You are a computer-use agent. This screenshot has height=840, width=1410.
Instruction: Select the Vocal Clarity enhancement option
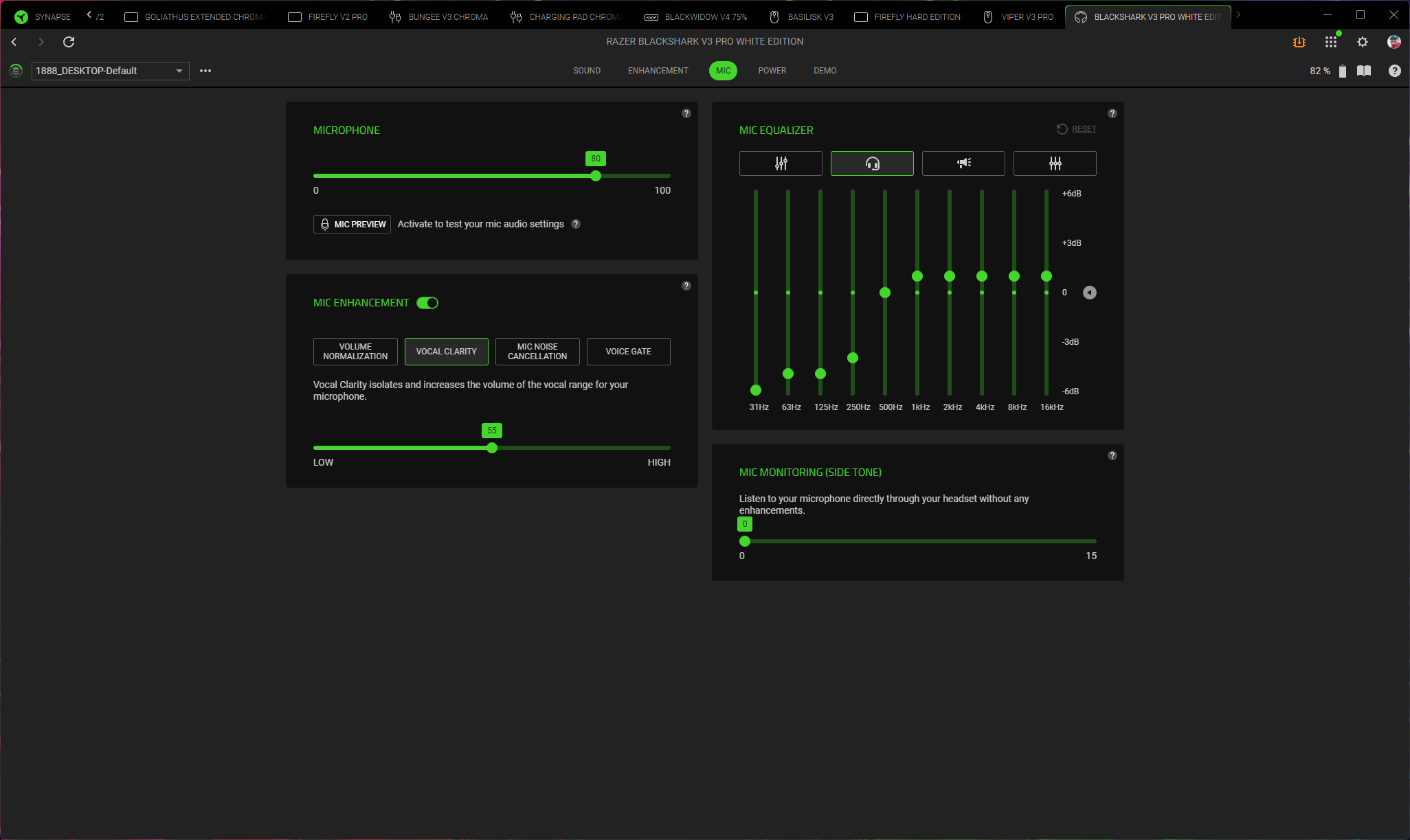446,352
